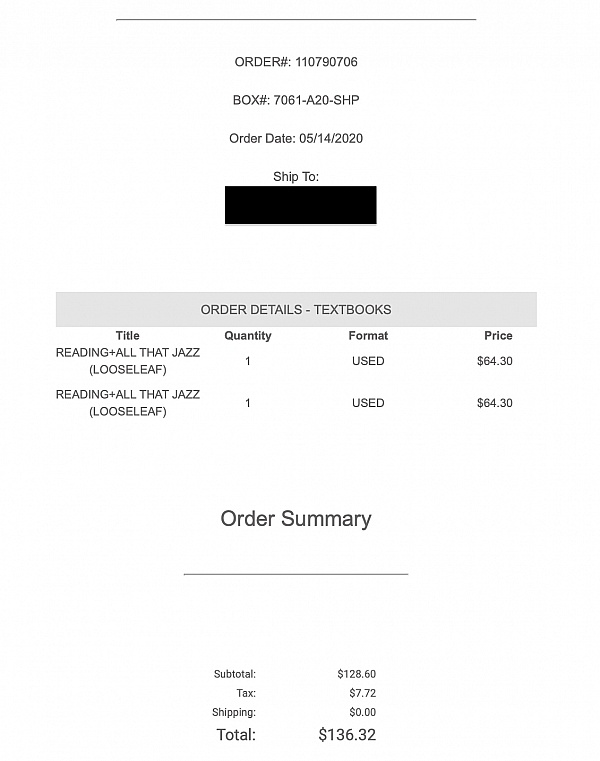
Task: Click the second item's quantity value
Action: click(x=248, y=403)
